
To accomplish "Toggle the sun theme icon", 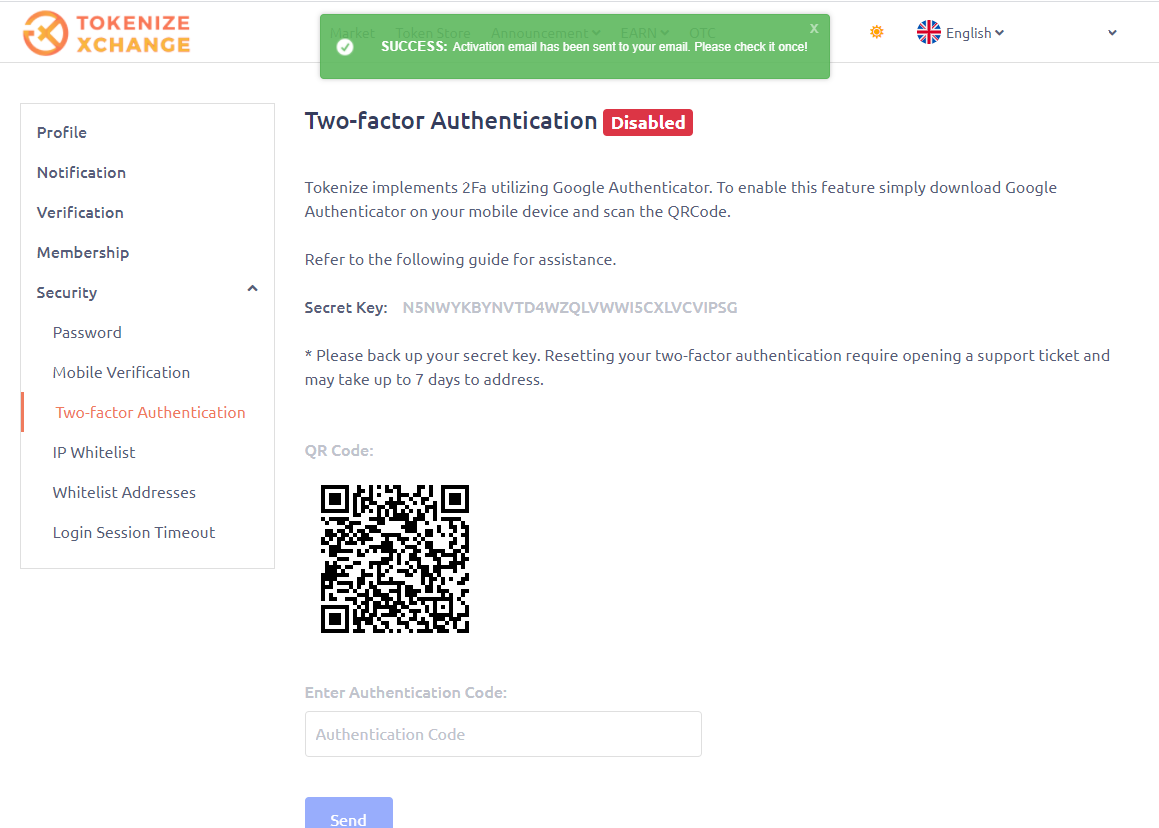I will (x=877, y=32).
